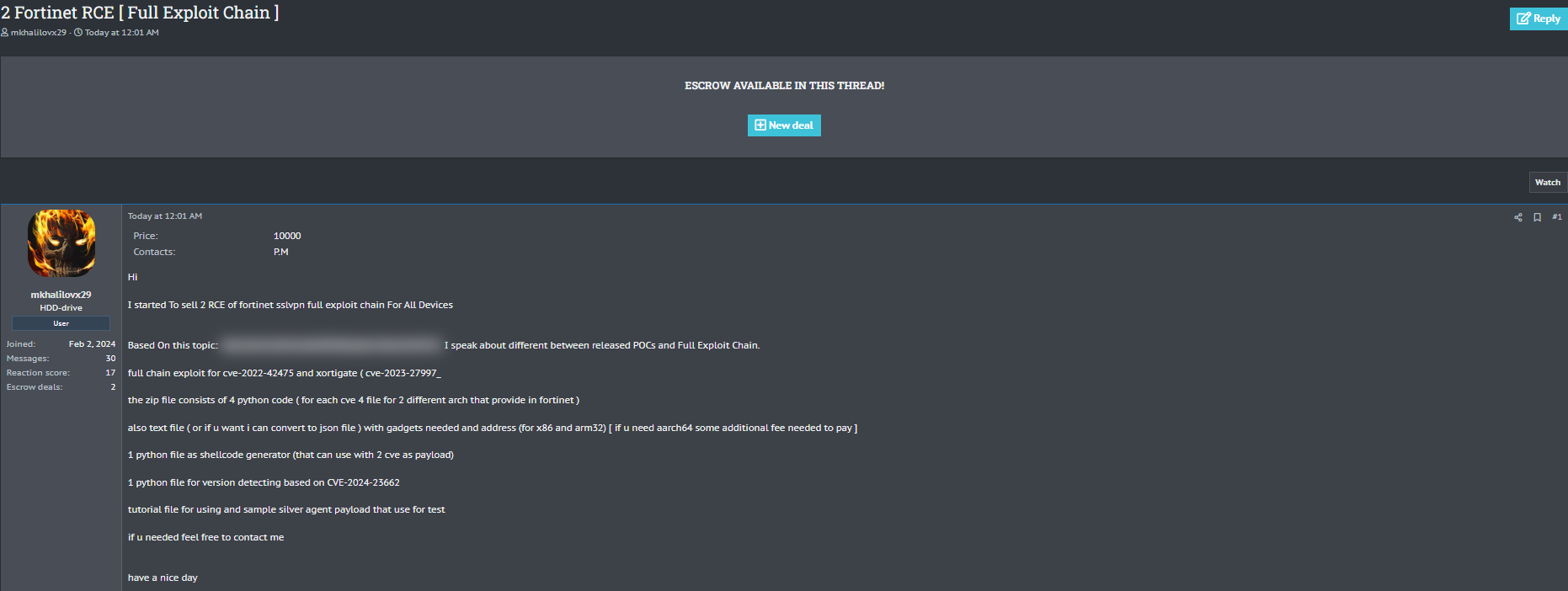Click the blue User badge
Viewport: 1568px width, 591px height.
click(x=61, y=323)
